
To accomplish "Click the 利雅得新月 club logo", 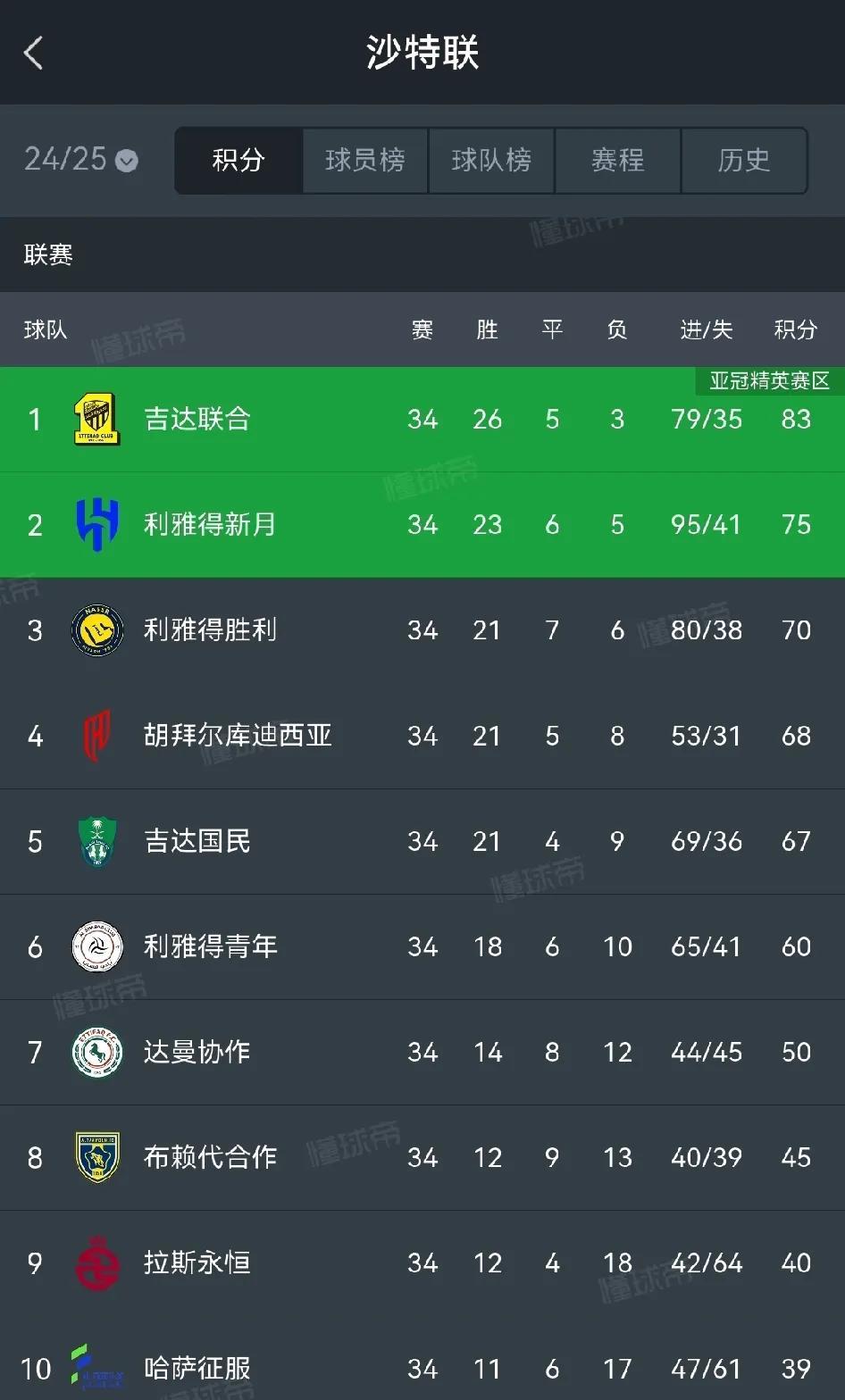I will [x=96, y=524].
